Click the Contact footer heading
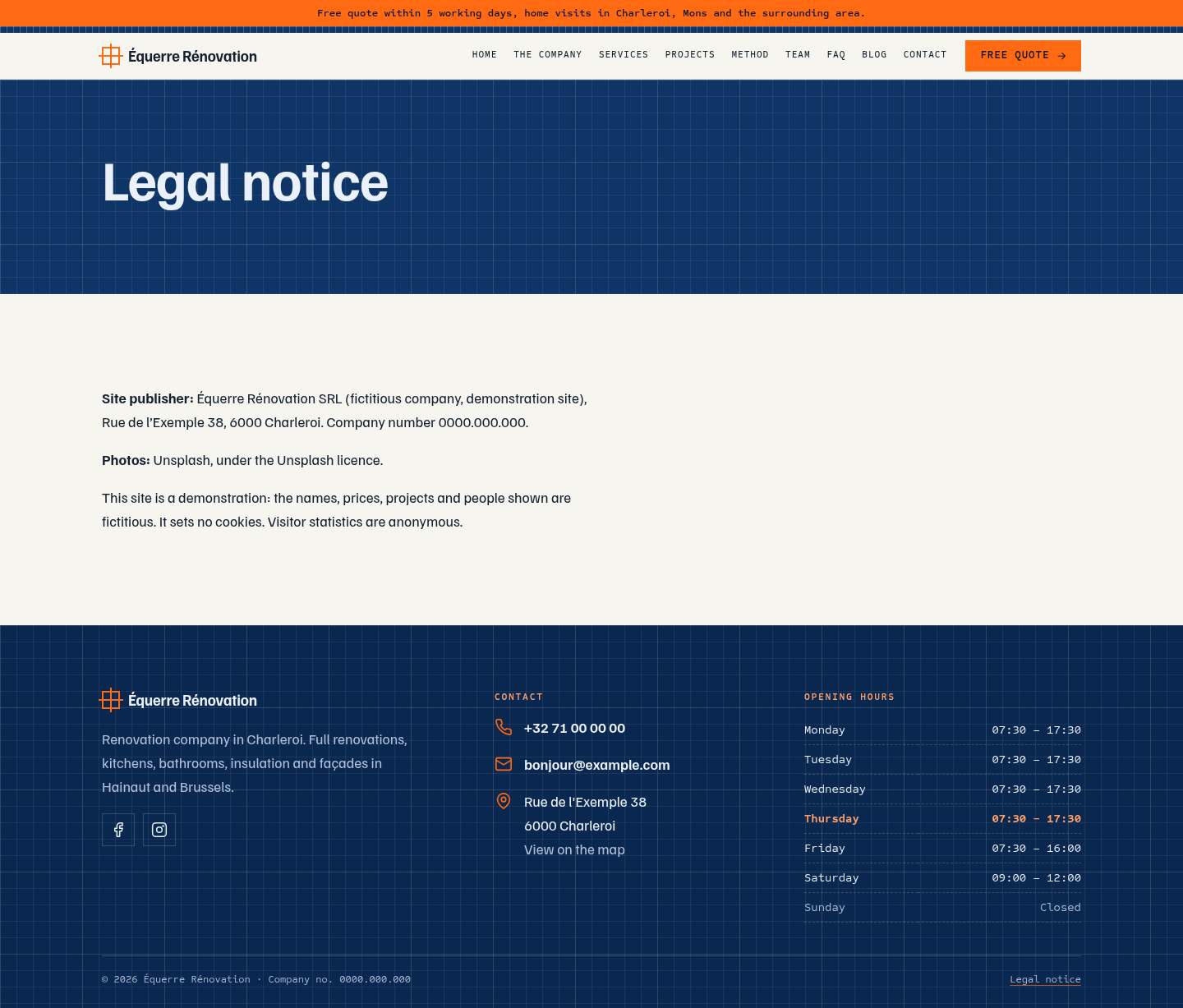This screenshot has height=1008, width=1183. pyautogui.click(x=519, y=697)
